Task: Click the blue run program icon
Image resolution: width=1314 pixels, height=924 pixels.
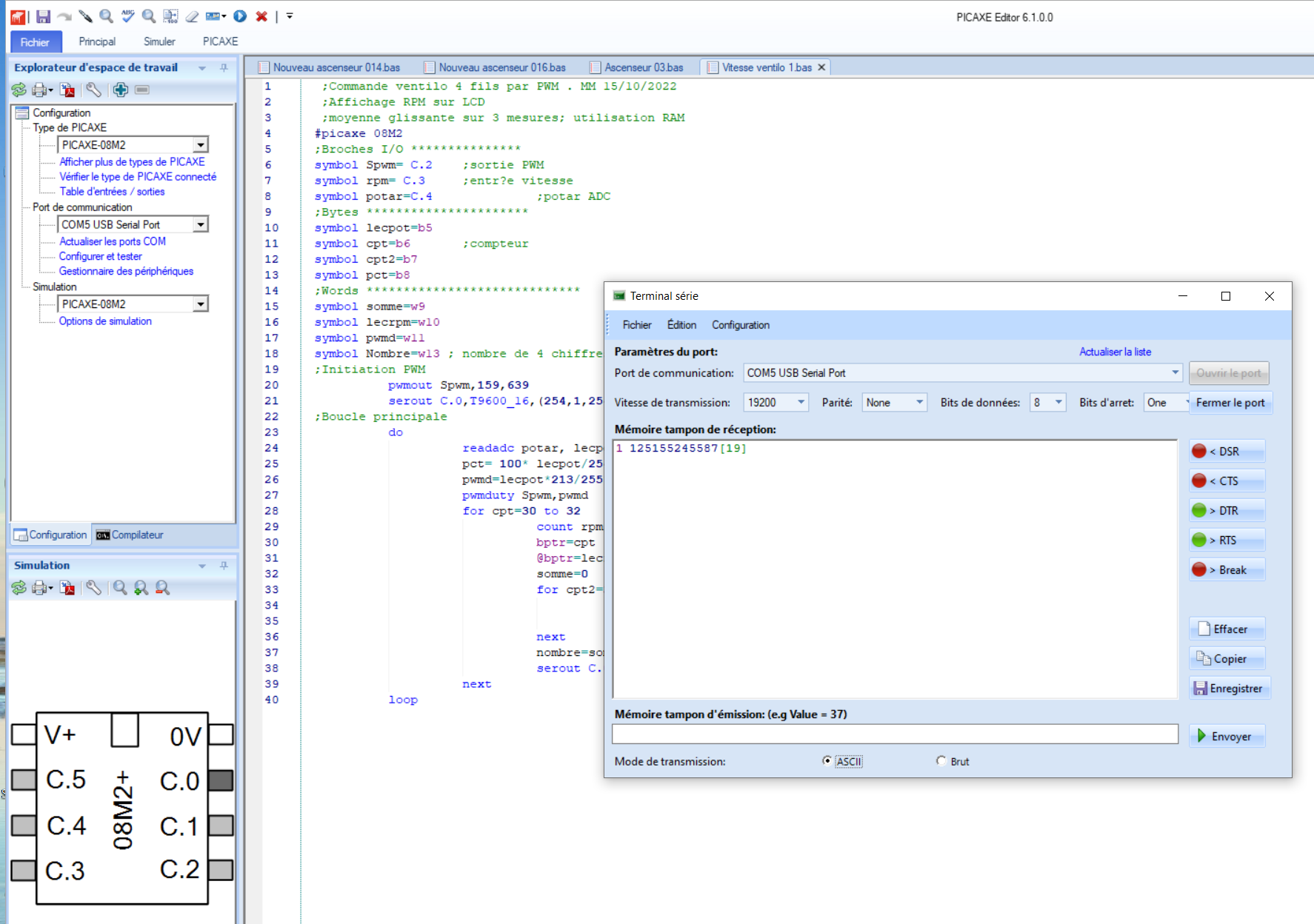Action: (x=240, y=16)
